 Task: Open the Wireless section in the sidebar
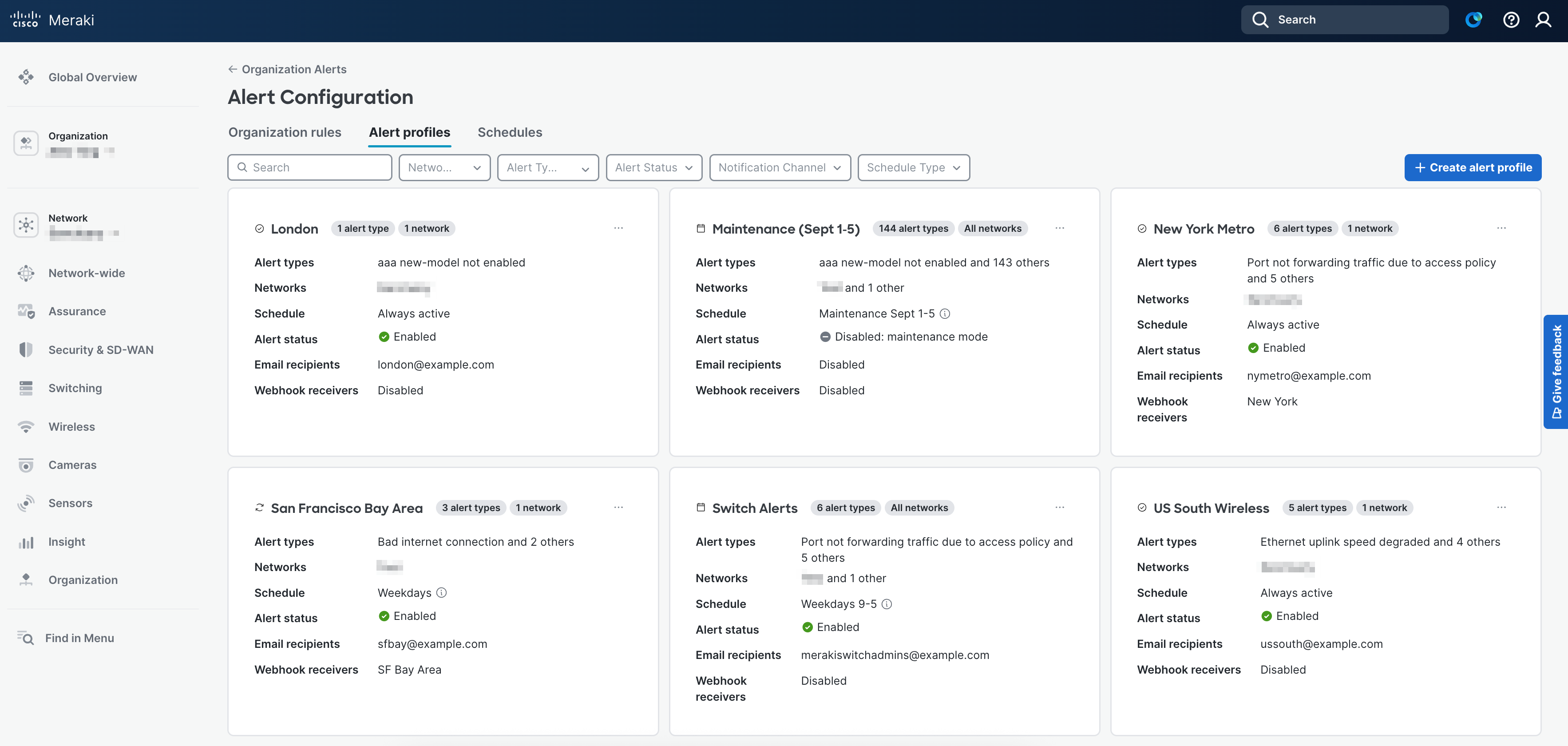click(x=71, y=426)
